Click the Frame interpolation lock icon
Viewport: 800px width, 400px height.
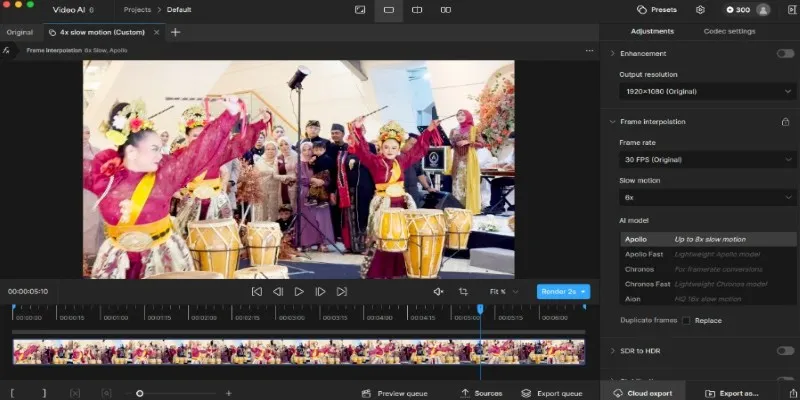(786, 122)
